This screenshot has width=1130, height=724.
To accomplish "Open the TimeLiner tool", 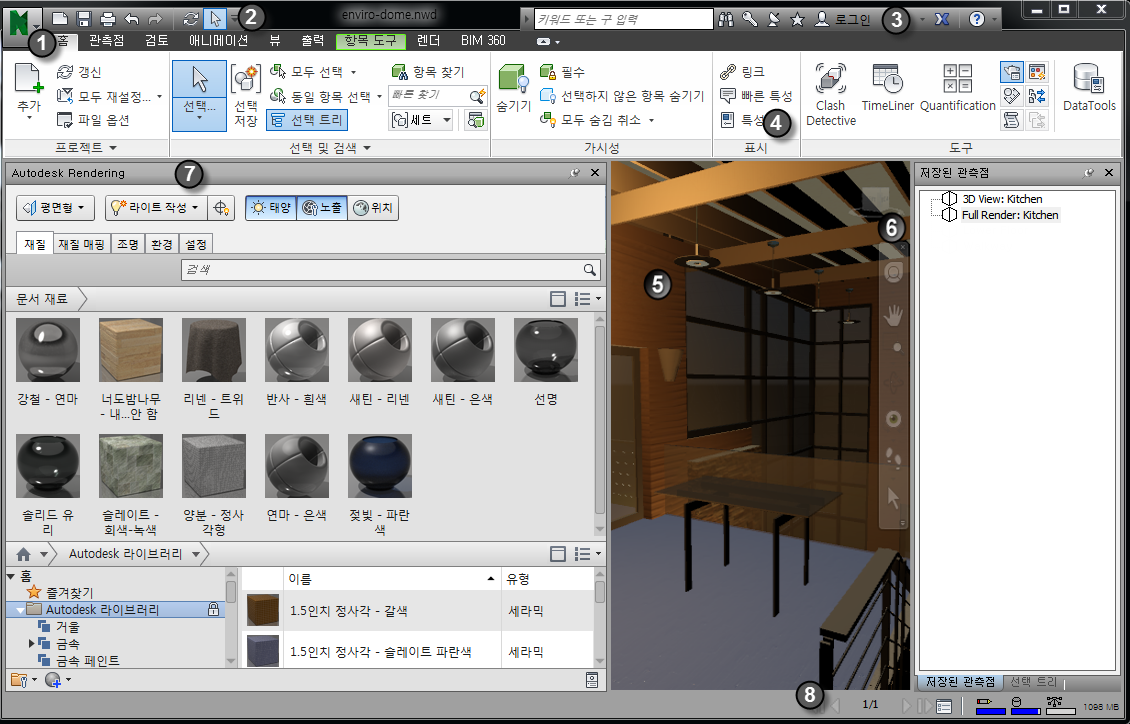I will (x=888, y=88).
